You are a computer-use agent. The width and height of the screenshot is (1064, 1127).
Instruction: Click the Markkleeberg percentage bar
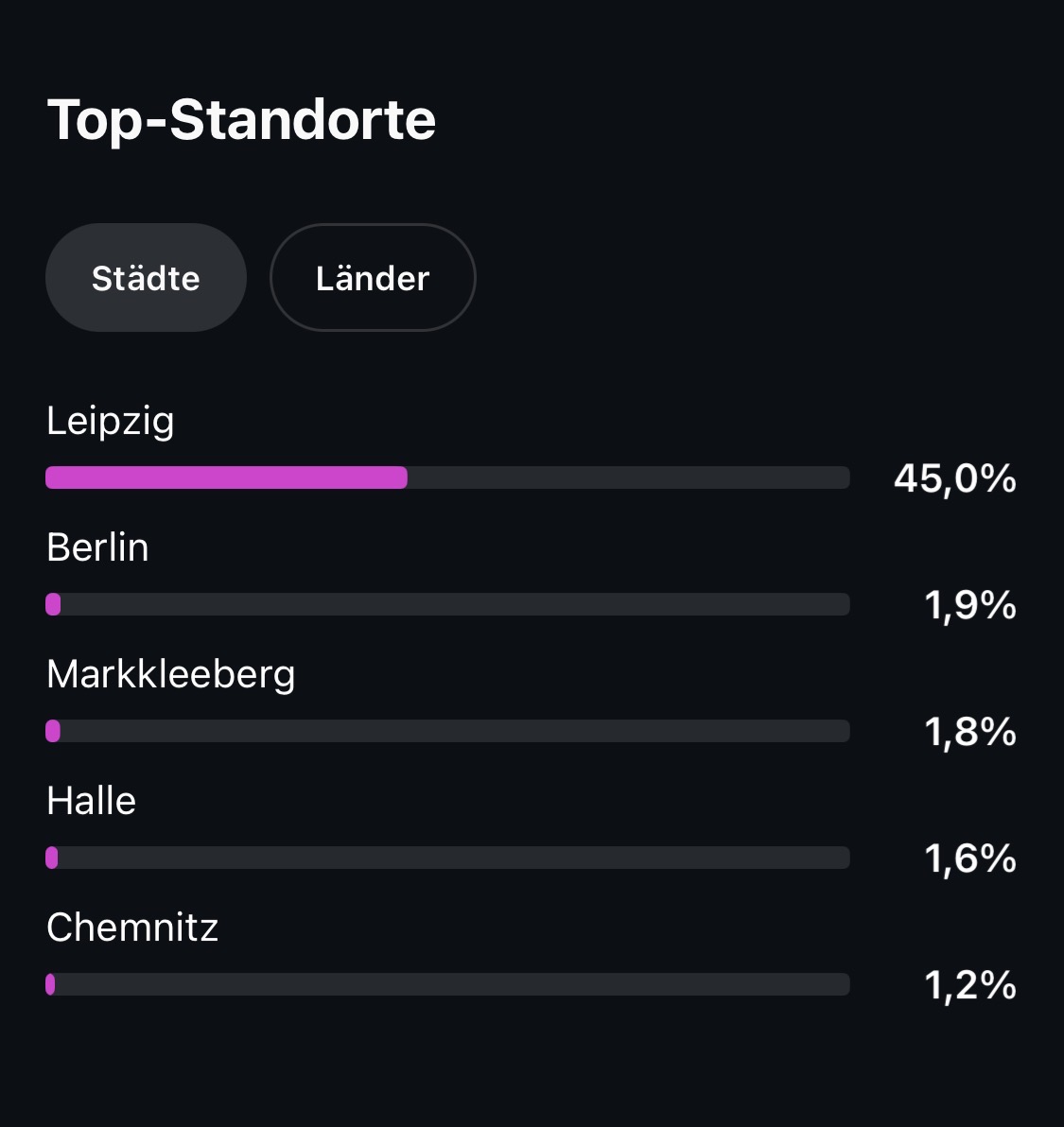tap(447, 731)
